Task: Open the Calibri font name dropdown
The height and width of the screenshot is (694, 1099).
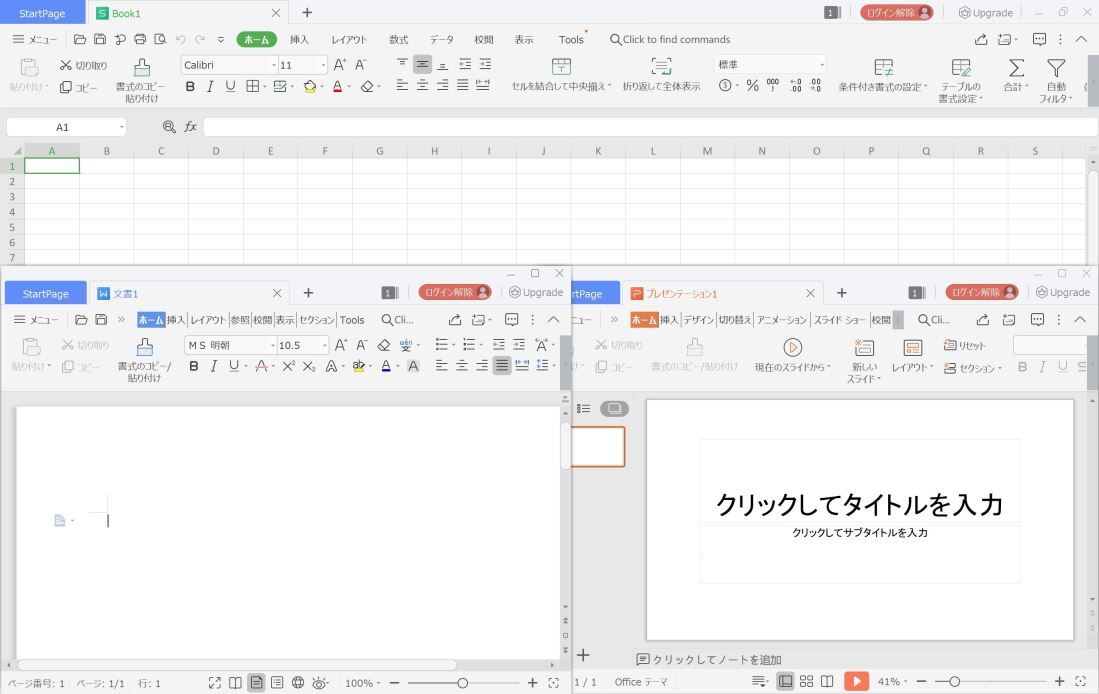Action: pyautogui.click(x=274, y=65)
